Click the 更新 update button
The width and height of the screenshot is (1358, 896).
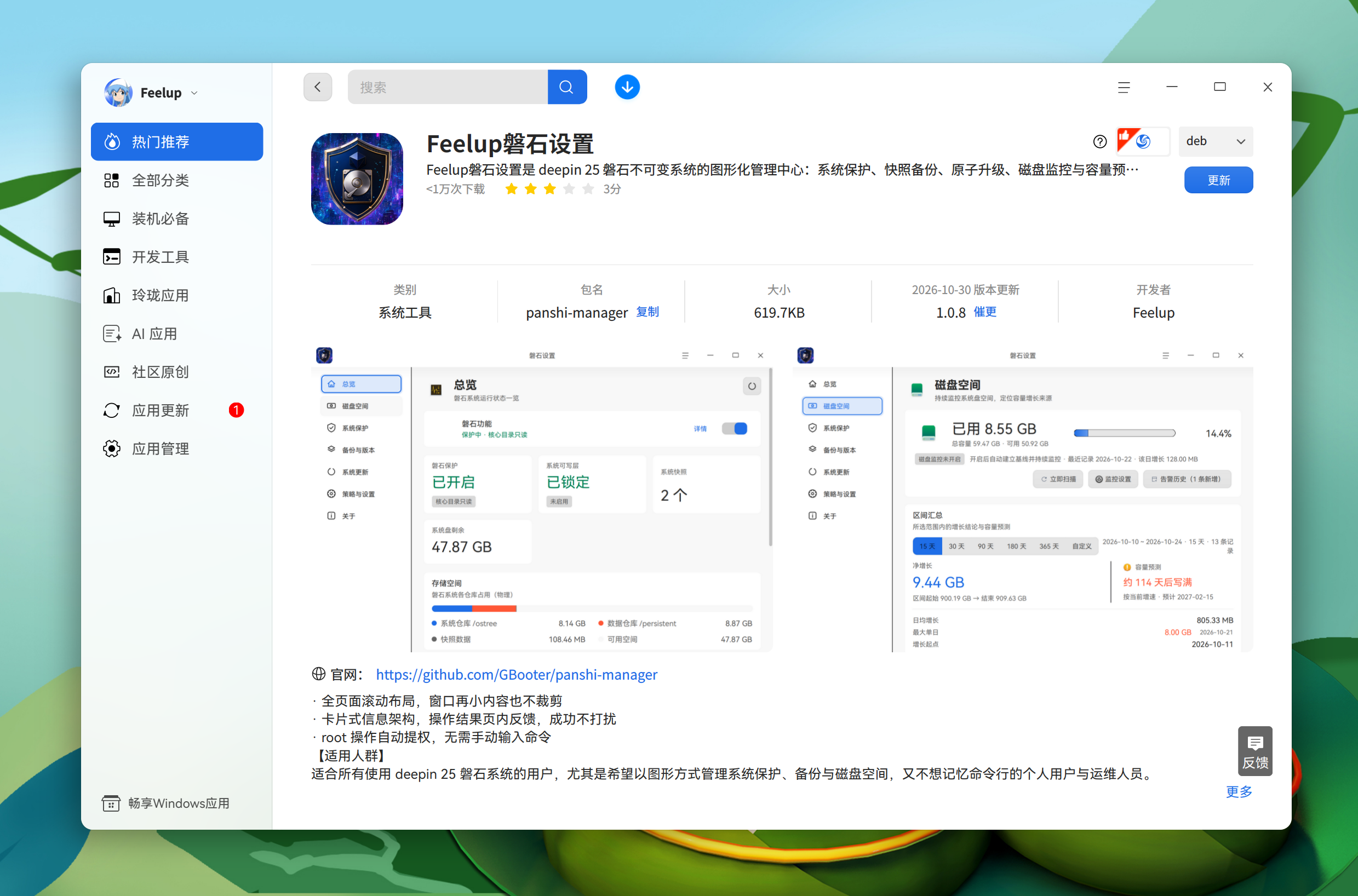[x=1218, y=180]
